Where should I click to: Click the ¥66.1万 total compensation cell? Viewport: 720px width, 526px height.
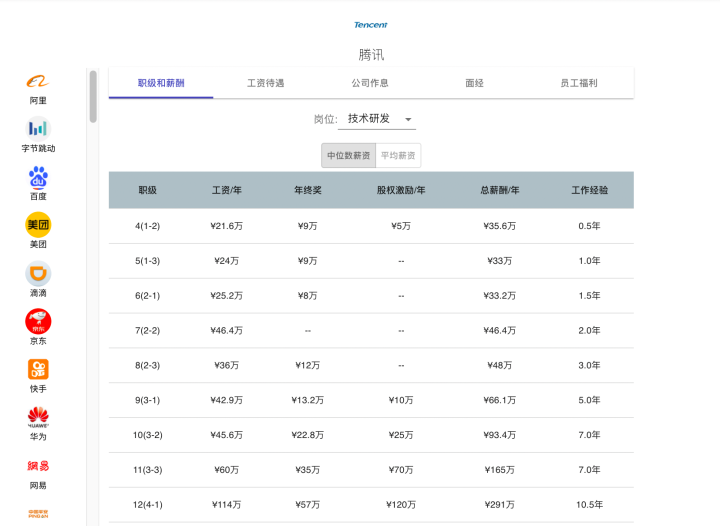[500, 400]
